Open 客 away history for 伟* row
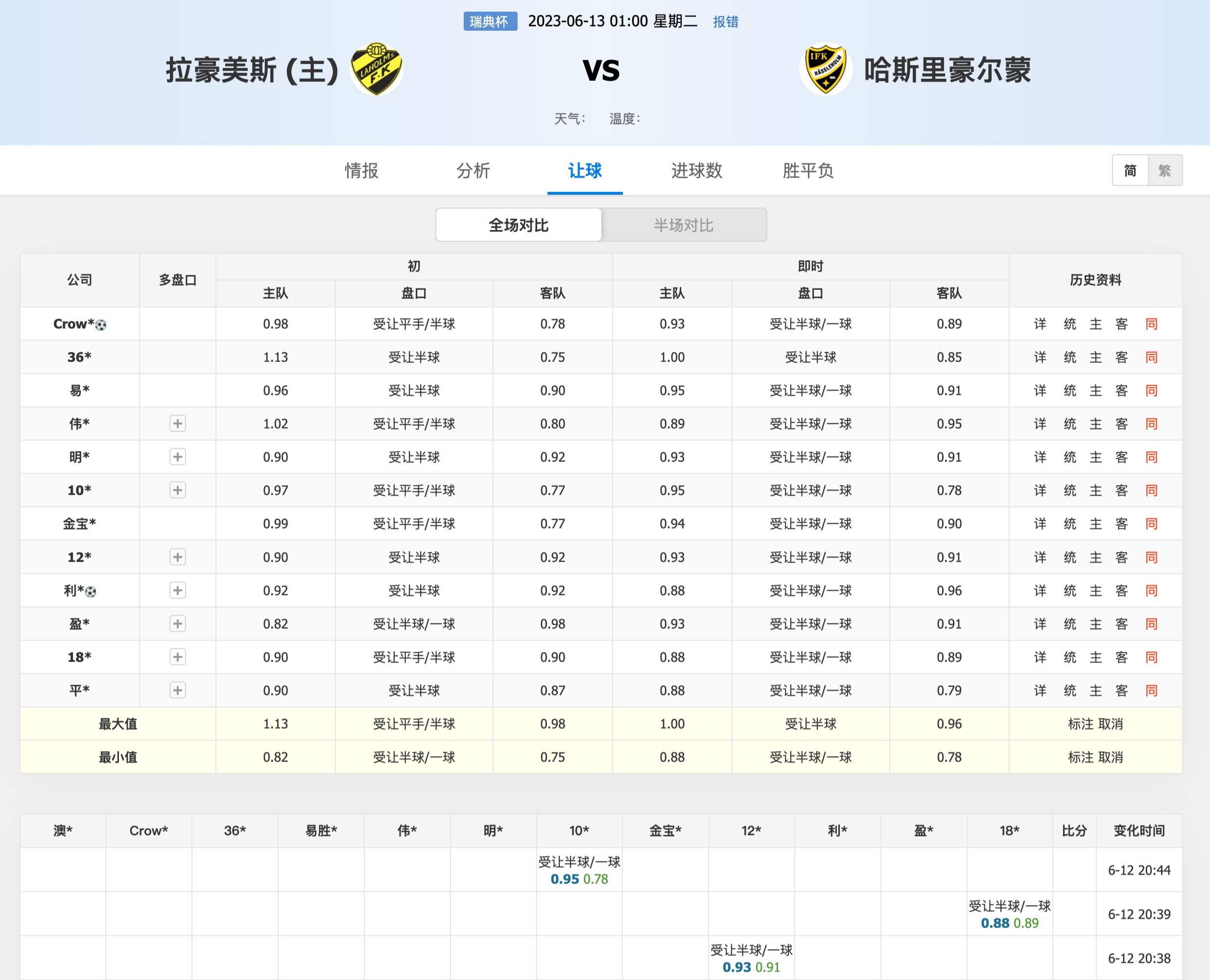The image size is (1210, 980). [1121, 424]
